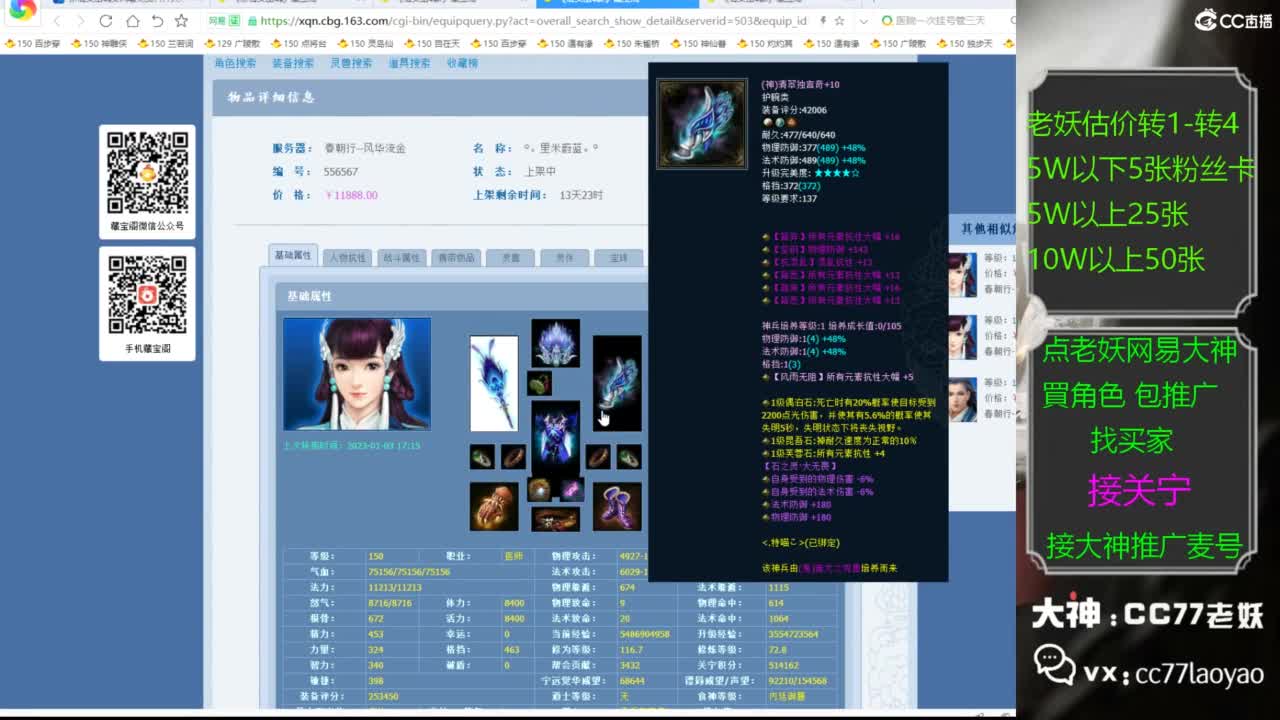Click the 升级经验 value 3554723564
This screenshot has width=1280, height=720.
pyautogui.click(x=793, y=634)
